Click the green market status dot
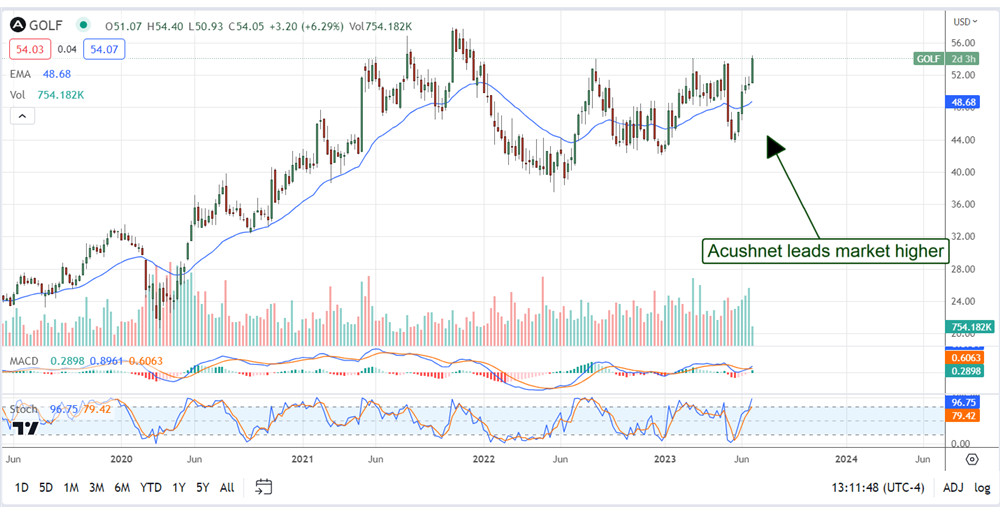 (x=82, y=26)
